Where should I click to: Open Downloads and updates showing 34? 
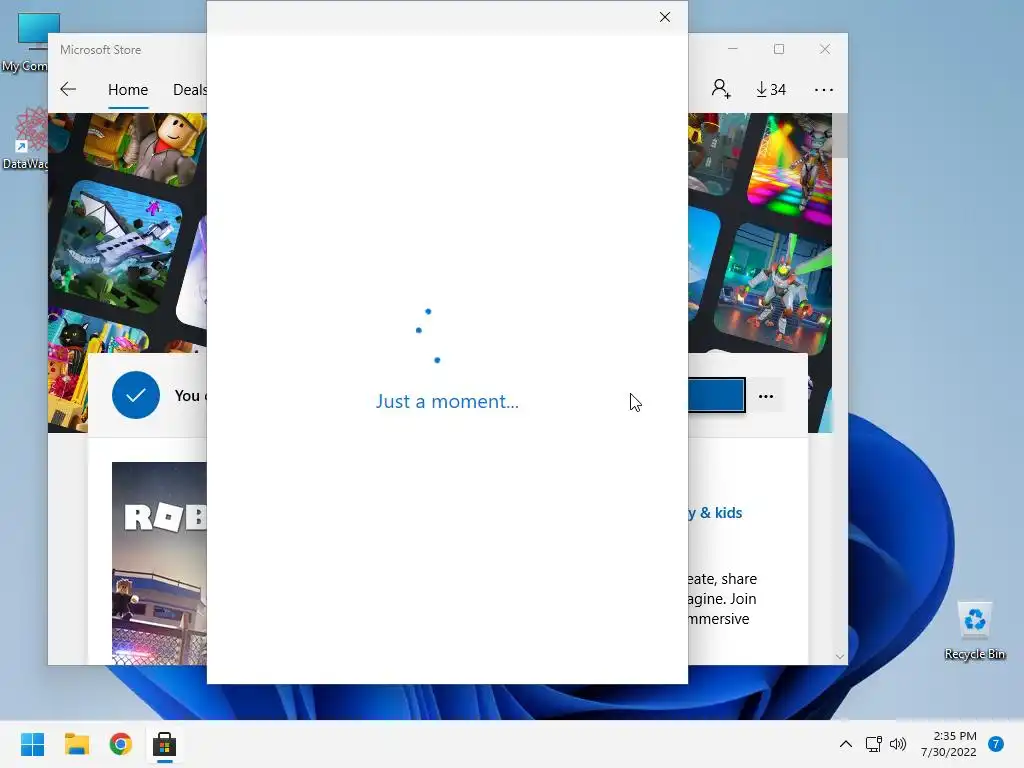point(771,89)
